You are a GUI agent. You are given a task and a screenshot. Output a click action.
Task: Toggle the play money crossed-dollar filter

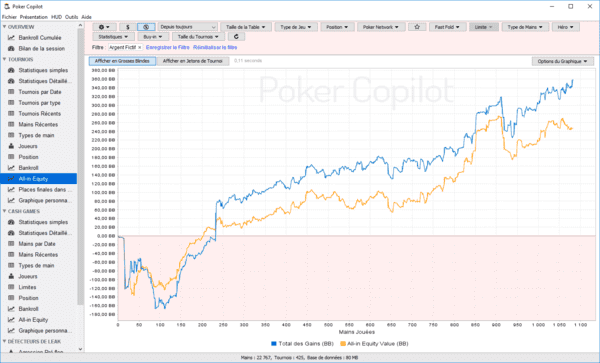(146, 27)
